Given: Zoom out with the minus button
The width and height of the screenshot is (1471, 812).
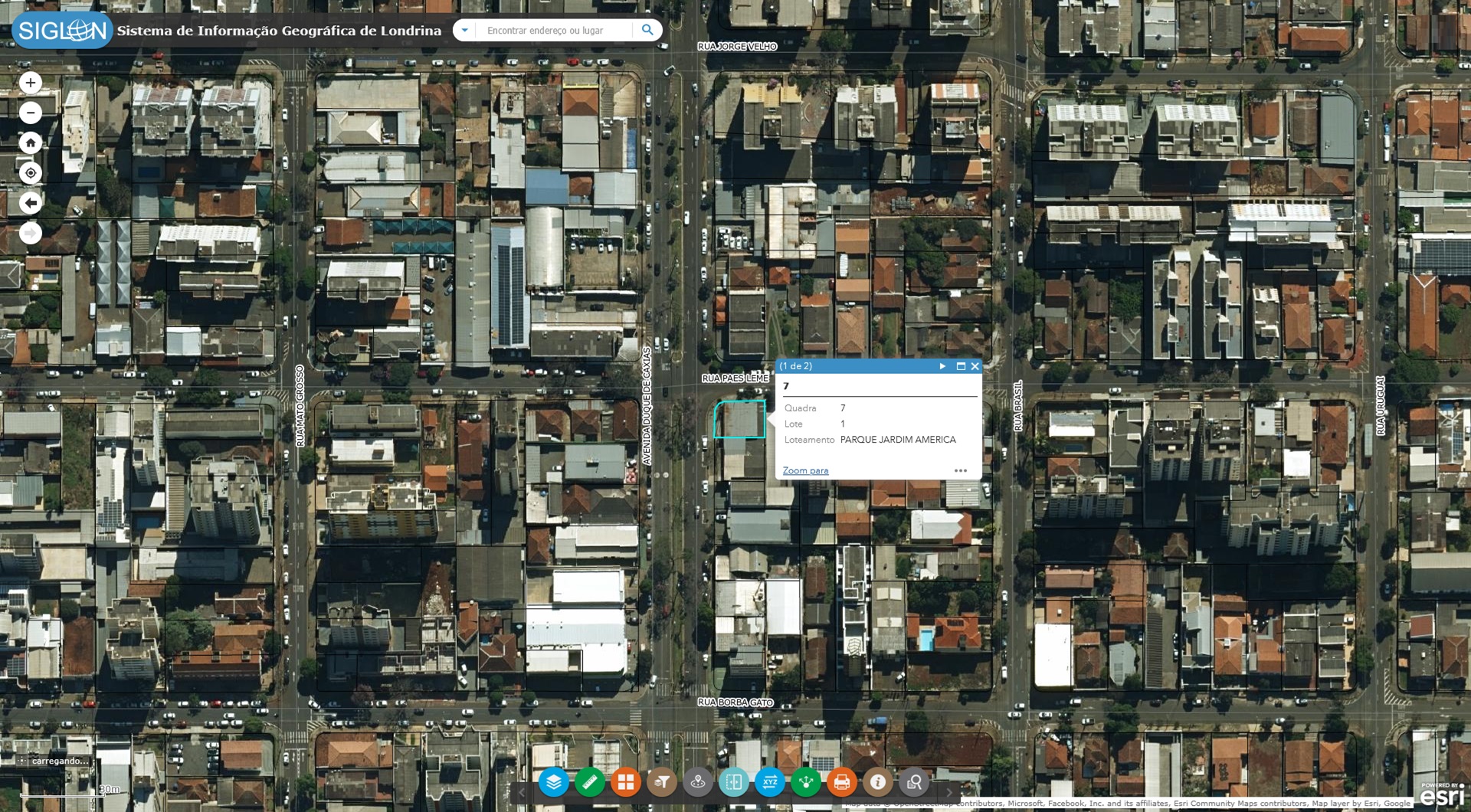Looking at the screenshot, I should [31, 113].
